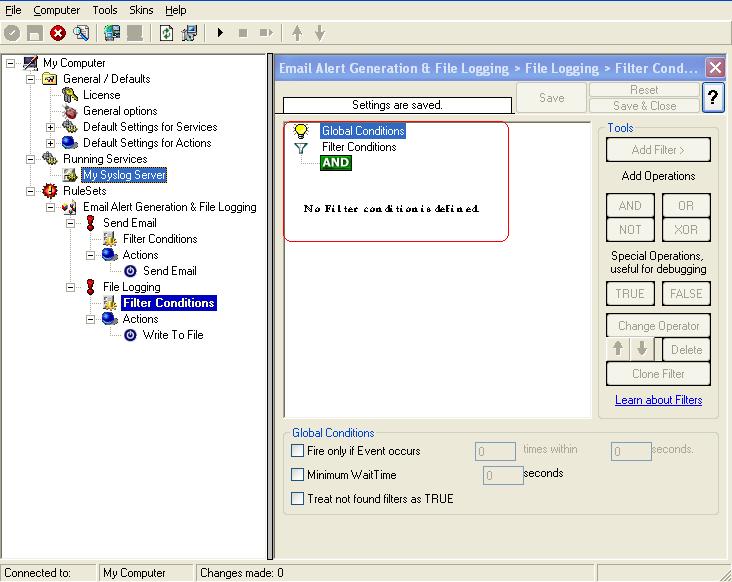
Task: Select Global Conditions in filter tree
Action: 363,131
